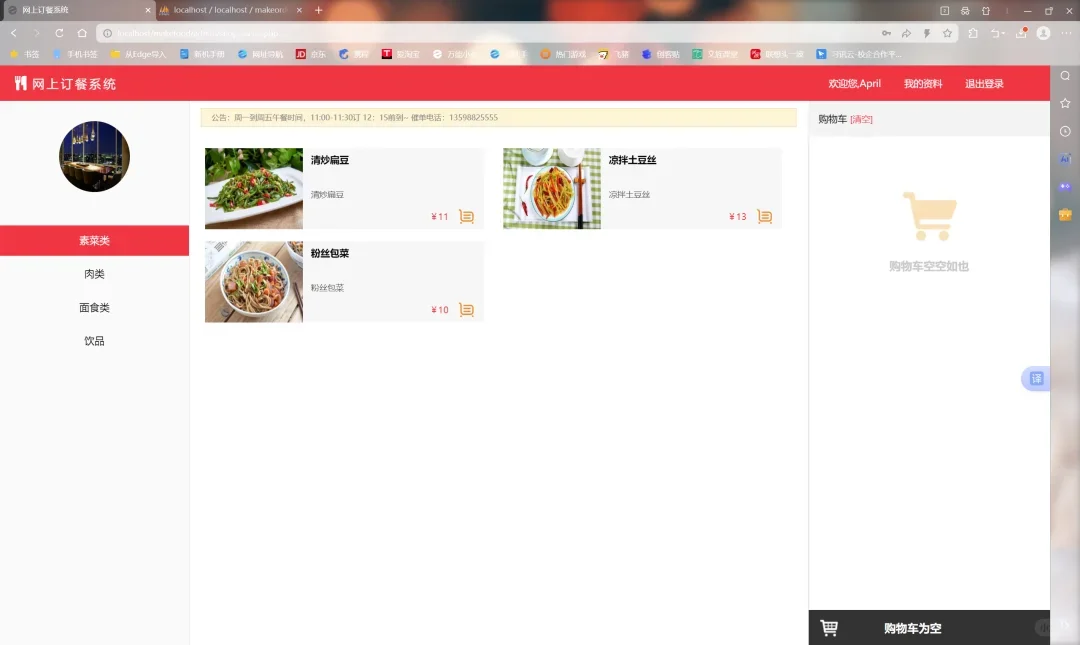
Task: Click the cart icon in the bottom 购物车为空 bar
Action: [x=830, y=628]
